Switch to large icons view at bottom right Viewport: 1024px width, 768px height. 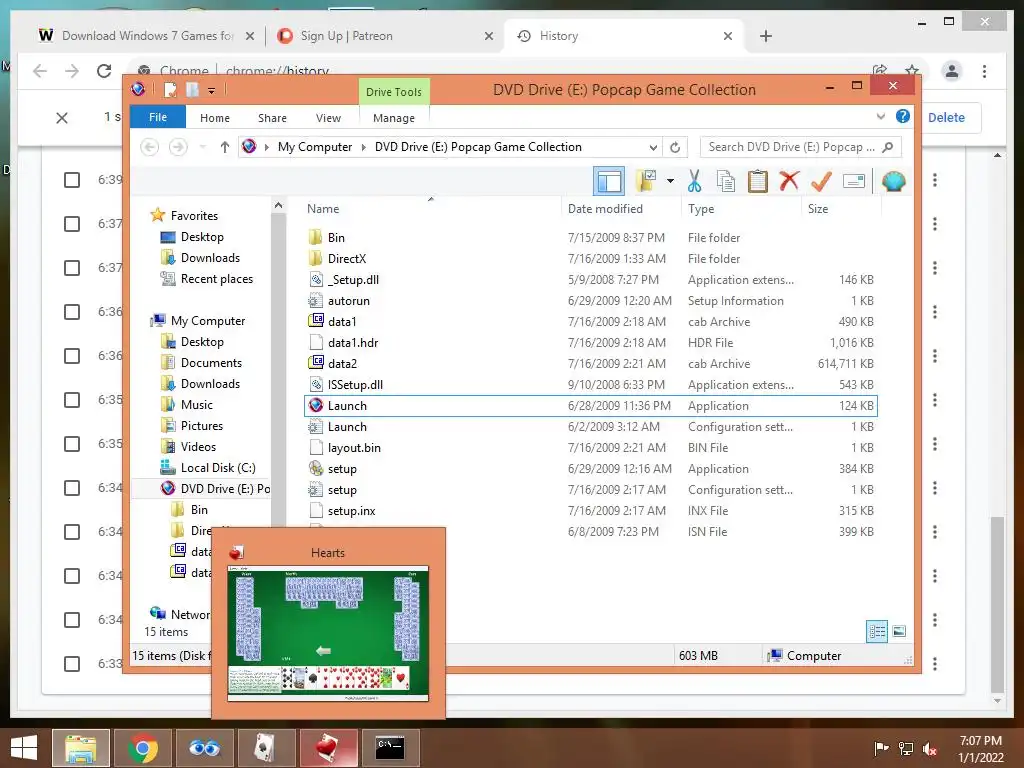[899, 631]
